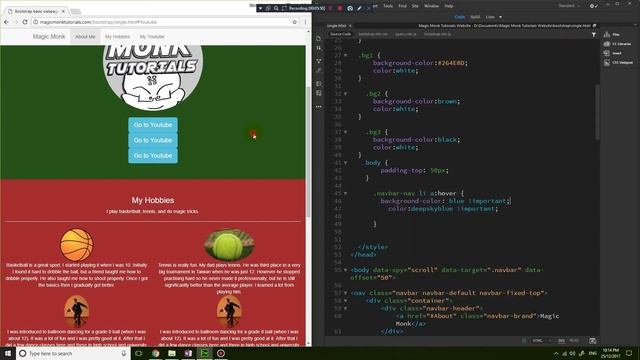The image size is (640, 360).
Task: Reload the browser page
Action: click(x=25, y=22)
